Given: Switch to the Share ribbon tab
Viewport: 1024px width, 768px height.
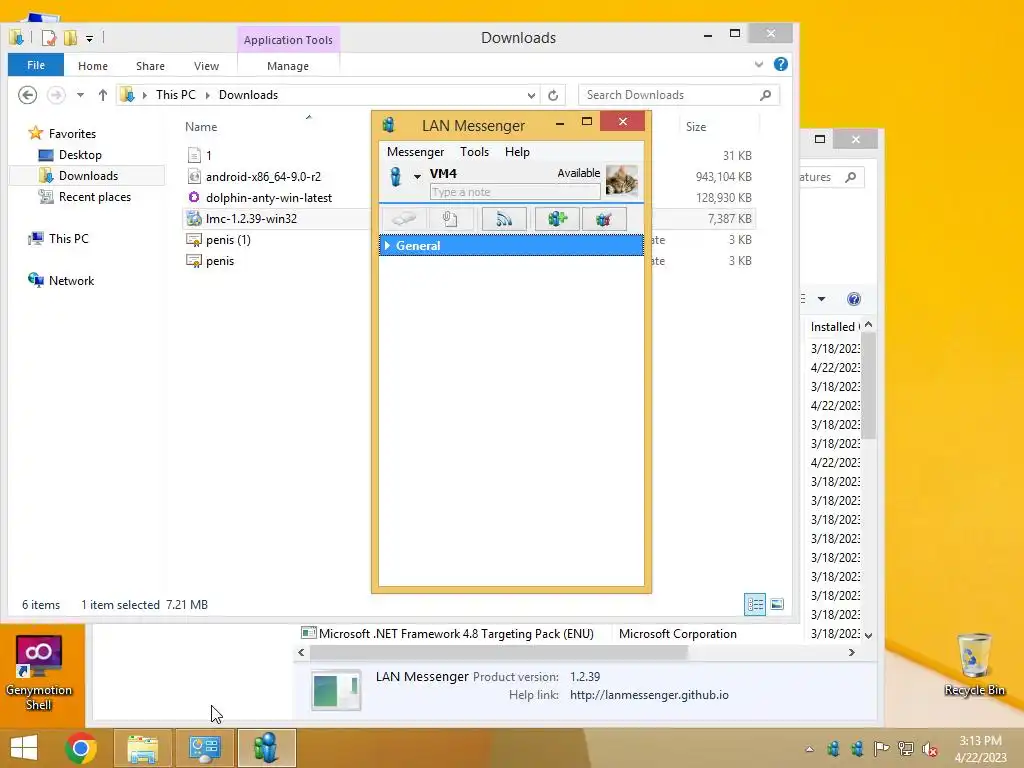Looking at the screenshot, I should click(x=150, y=66).
